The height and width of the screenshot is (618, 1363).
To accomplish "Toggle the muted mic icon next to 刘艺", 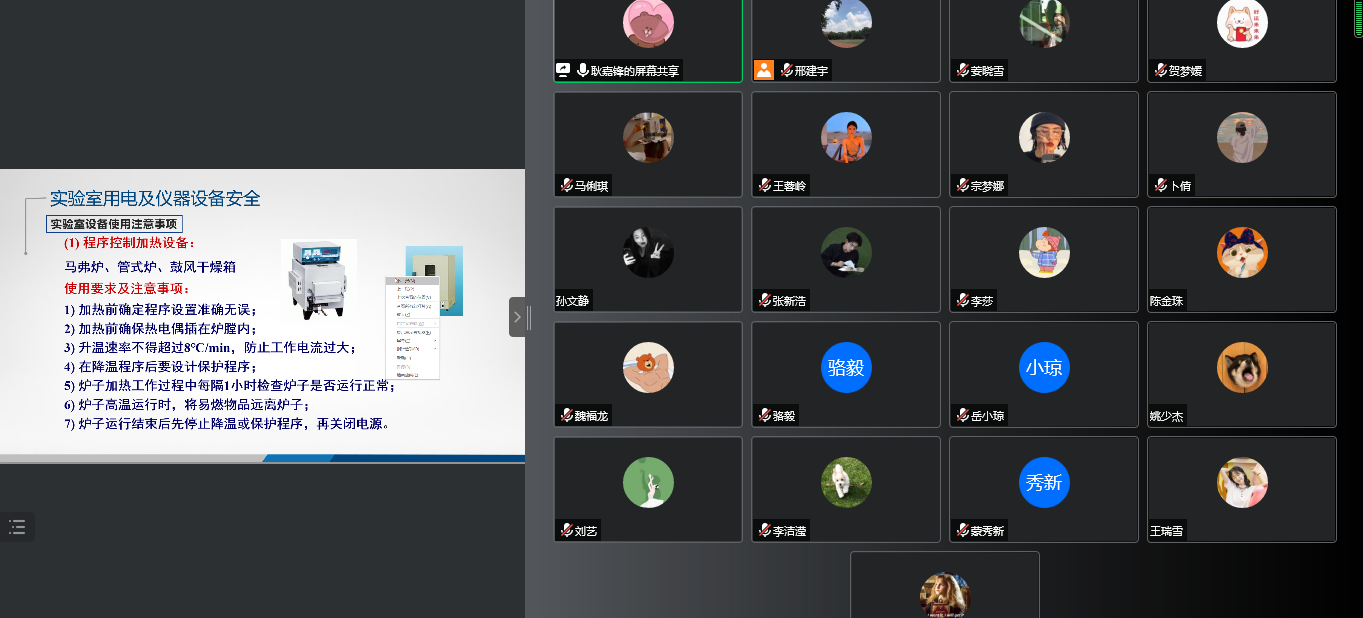I will click(x=566, y=531).
